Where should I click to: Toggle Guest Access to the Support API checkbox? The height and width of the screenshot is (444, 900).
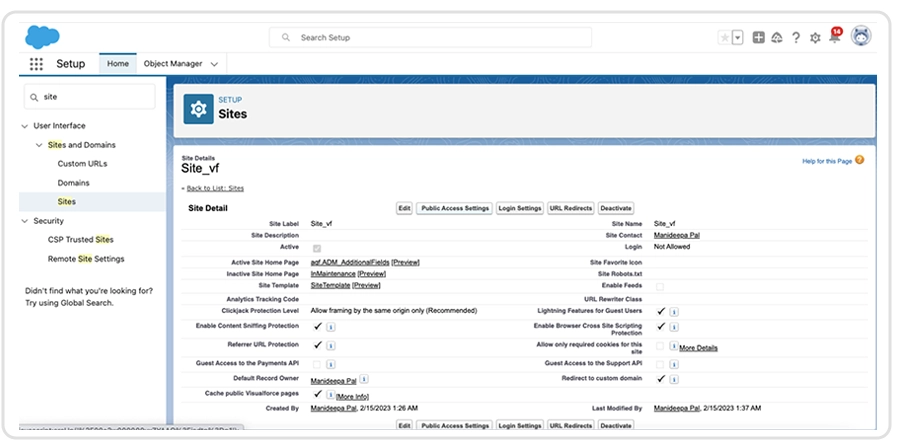coord(660,363)
